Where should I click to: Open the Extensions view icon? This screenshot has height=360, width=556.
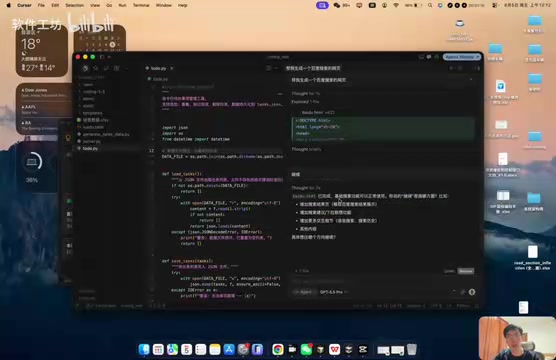[x=116, y=68]
